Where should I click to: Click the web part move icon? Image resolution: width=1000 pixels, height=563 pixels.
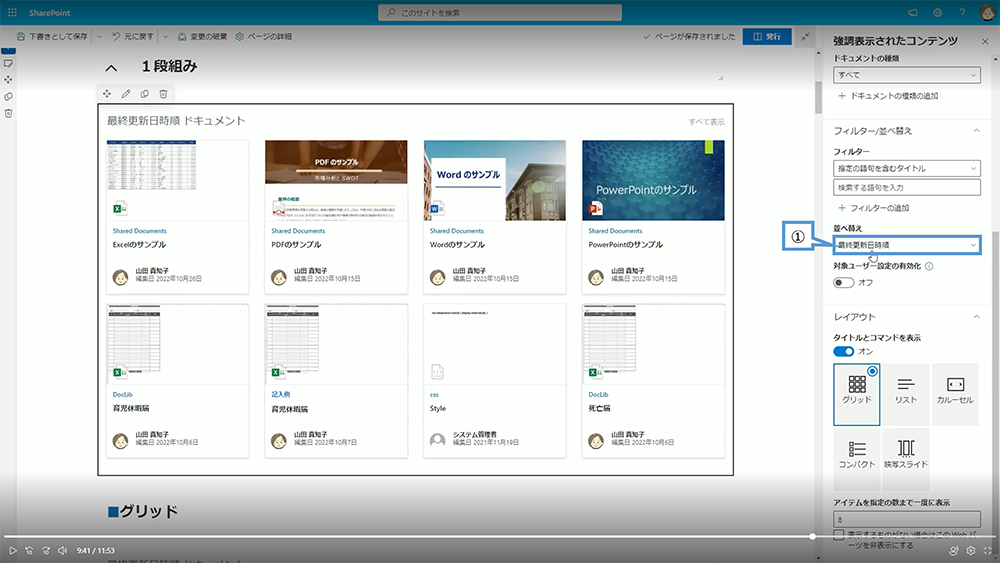click(107, 94)
